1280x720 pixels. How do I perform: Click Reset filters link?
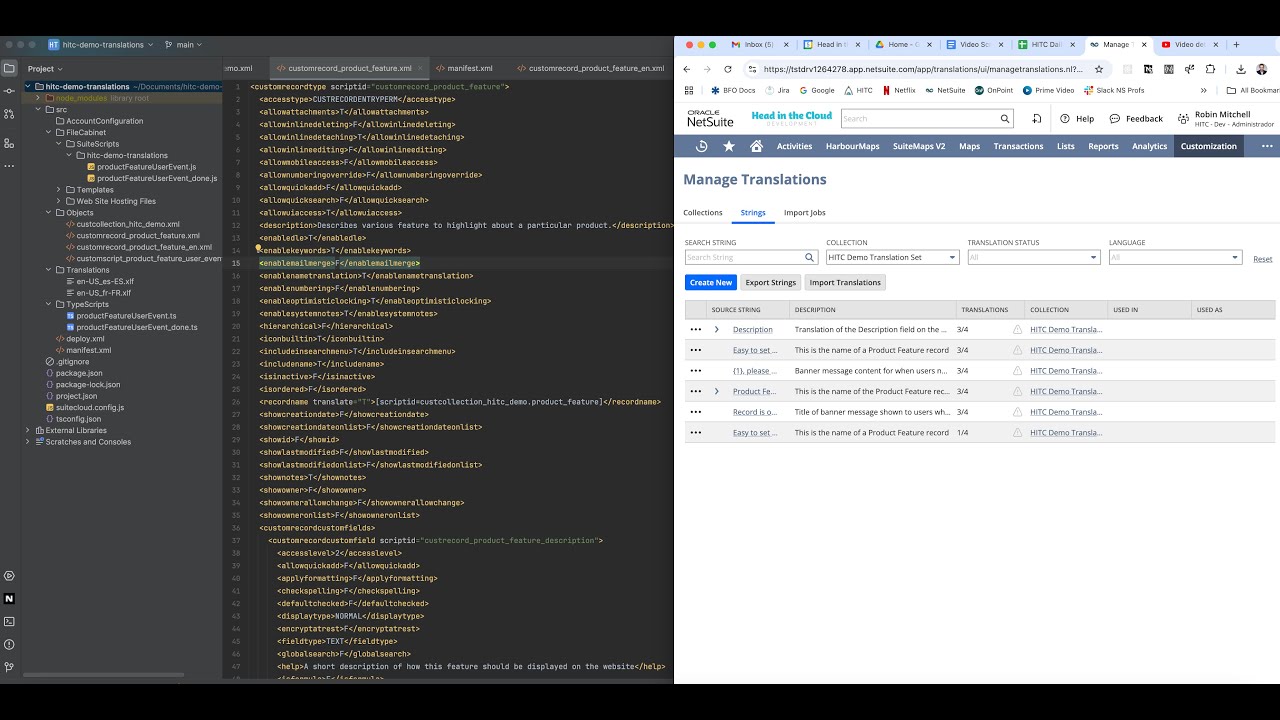[x=1263, y=259]
